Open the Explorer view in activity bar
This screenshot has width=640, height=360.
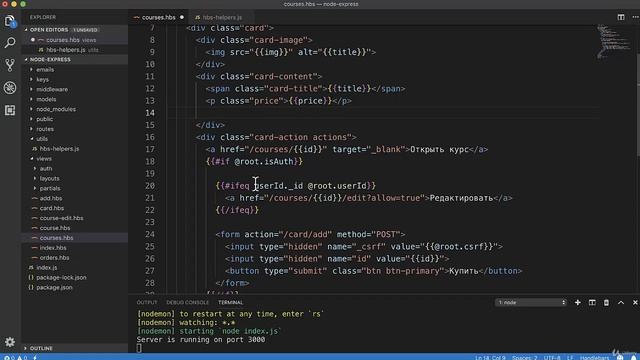coord(10,21)
